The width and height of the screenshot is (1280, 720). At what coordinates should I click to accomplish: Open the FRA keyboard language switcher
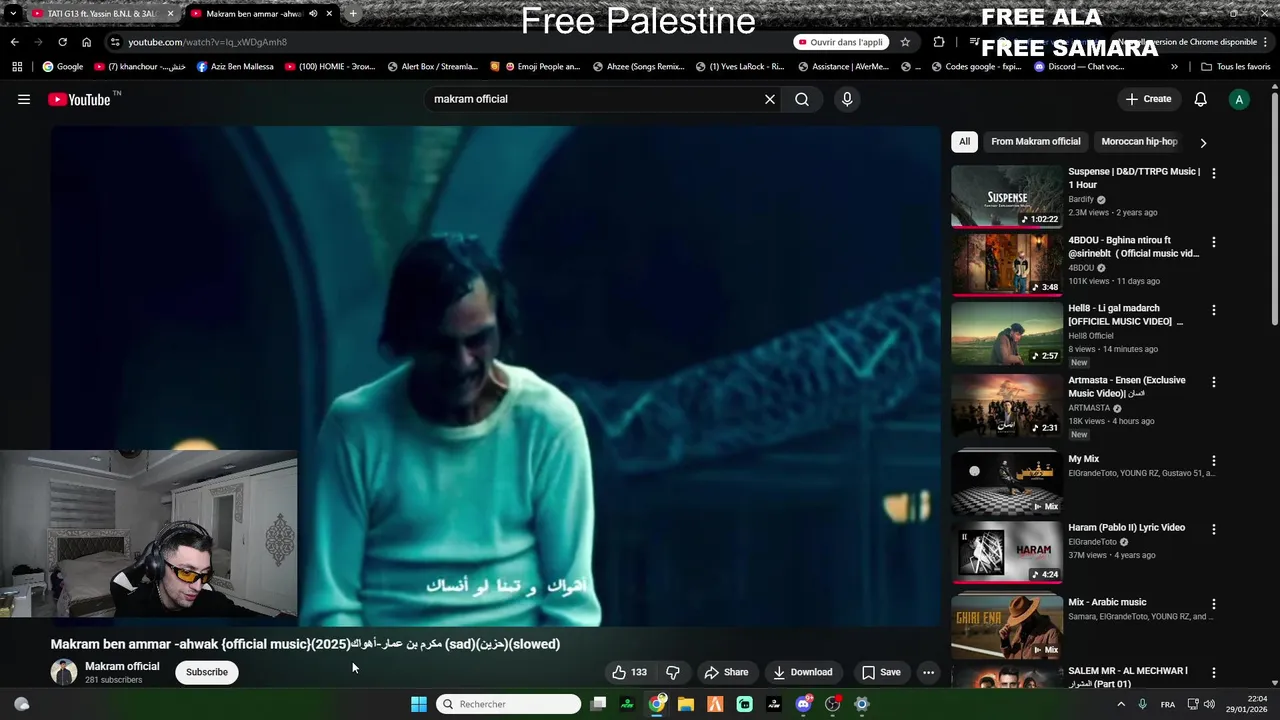(1168, 704)
